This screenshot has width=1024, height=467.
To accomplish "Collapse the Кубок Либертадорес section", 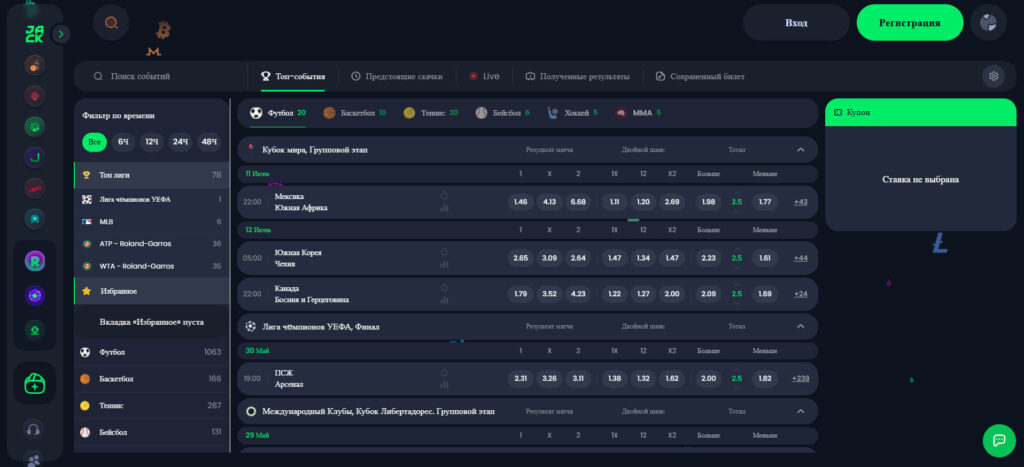I will 801,411.
